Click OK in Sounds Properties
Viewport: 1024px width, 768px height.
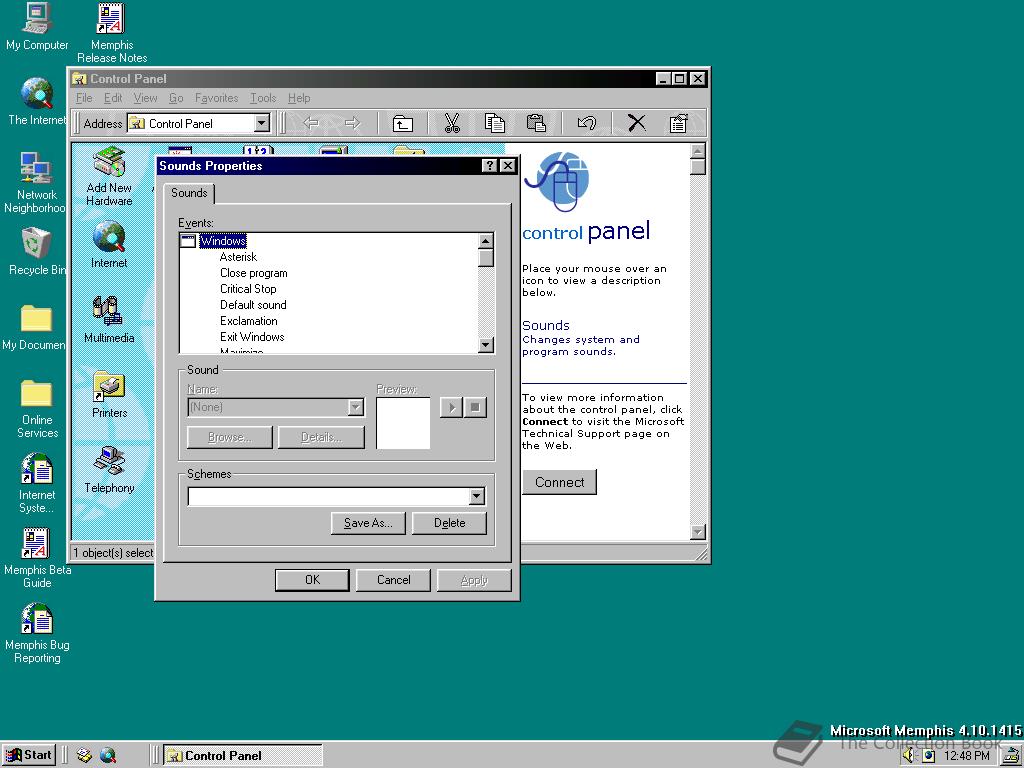(x=312, y=580)
